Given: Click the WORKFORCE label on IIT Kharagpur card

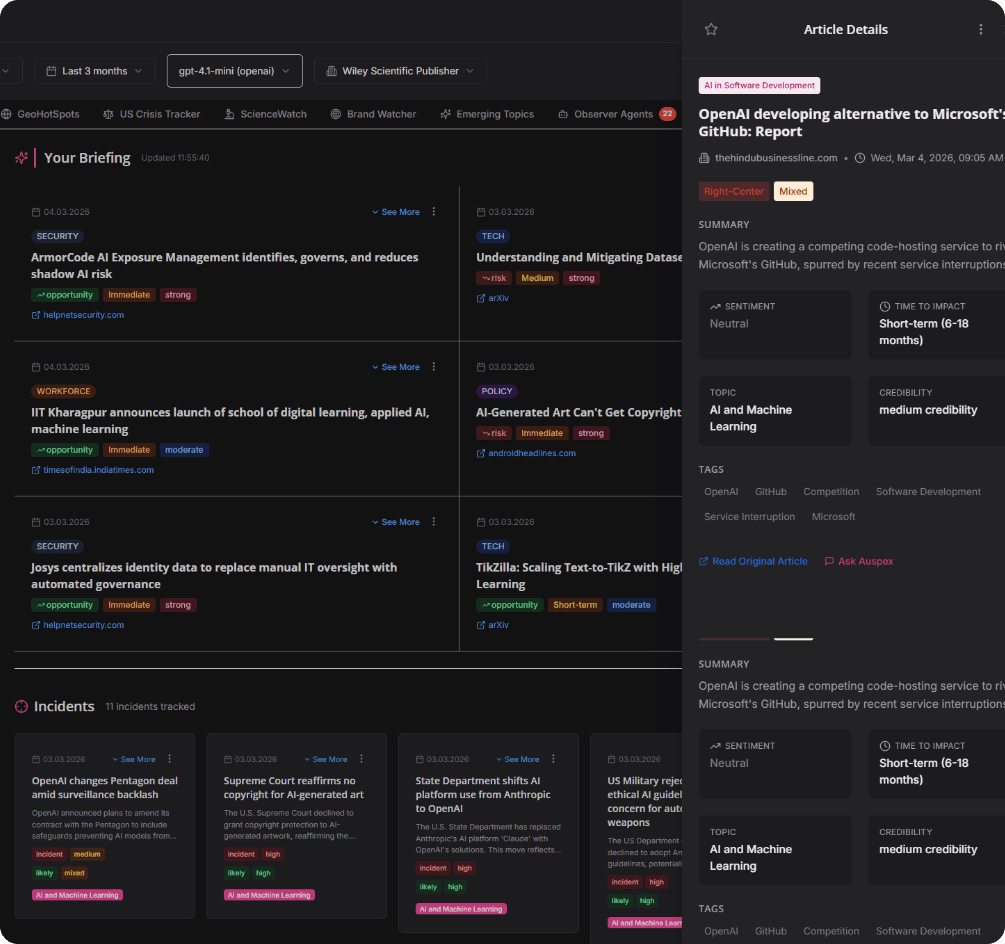Looking at the screenshot, I should pos(63,392).
